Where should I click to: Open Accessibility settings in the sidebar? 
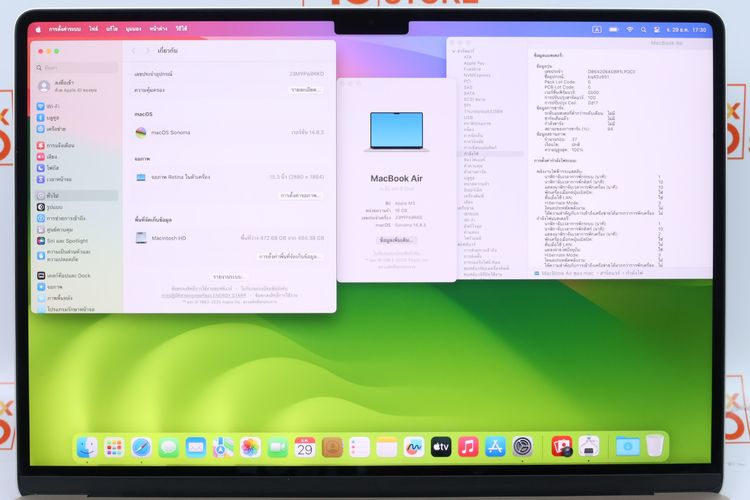pos(61,218)
